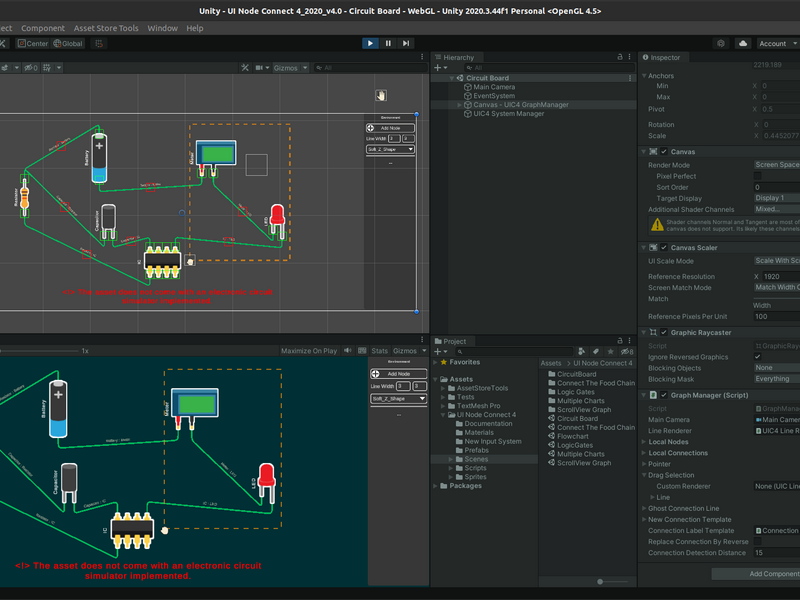Toggle the Ignore Reversed Graphics checkbox
The image size is (800, 600).
(758, 357)
